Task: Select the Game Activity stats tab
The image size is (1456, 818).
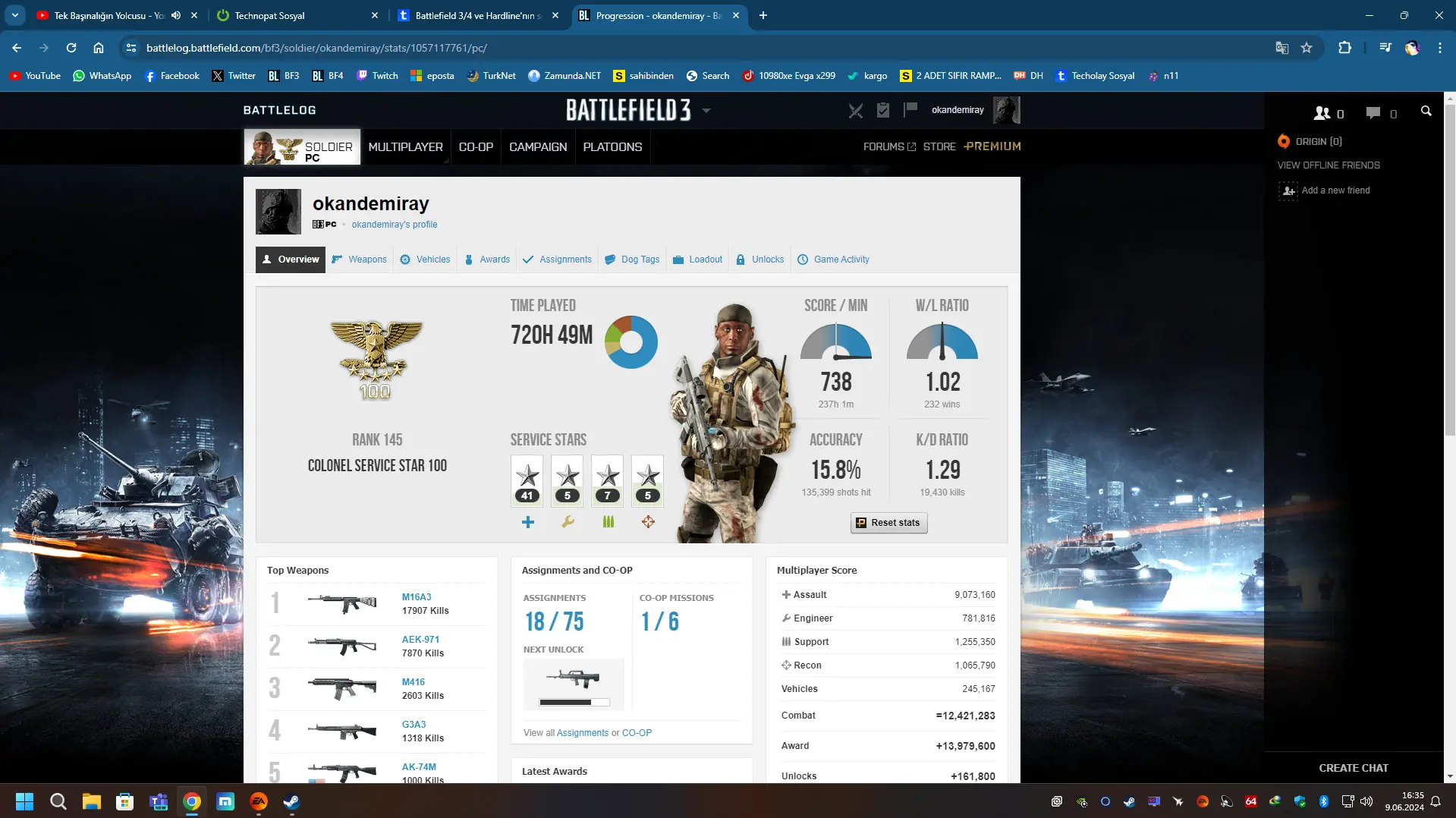Action: click(834, 260)
